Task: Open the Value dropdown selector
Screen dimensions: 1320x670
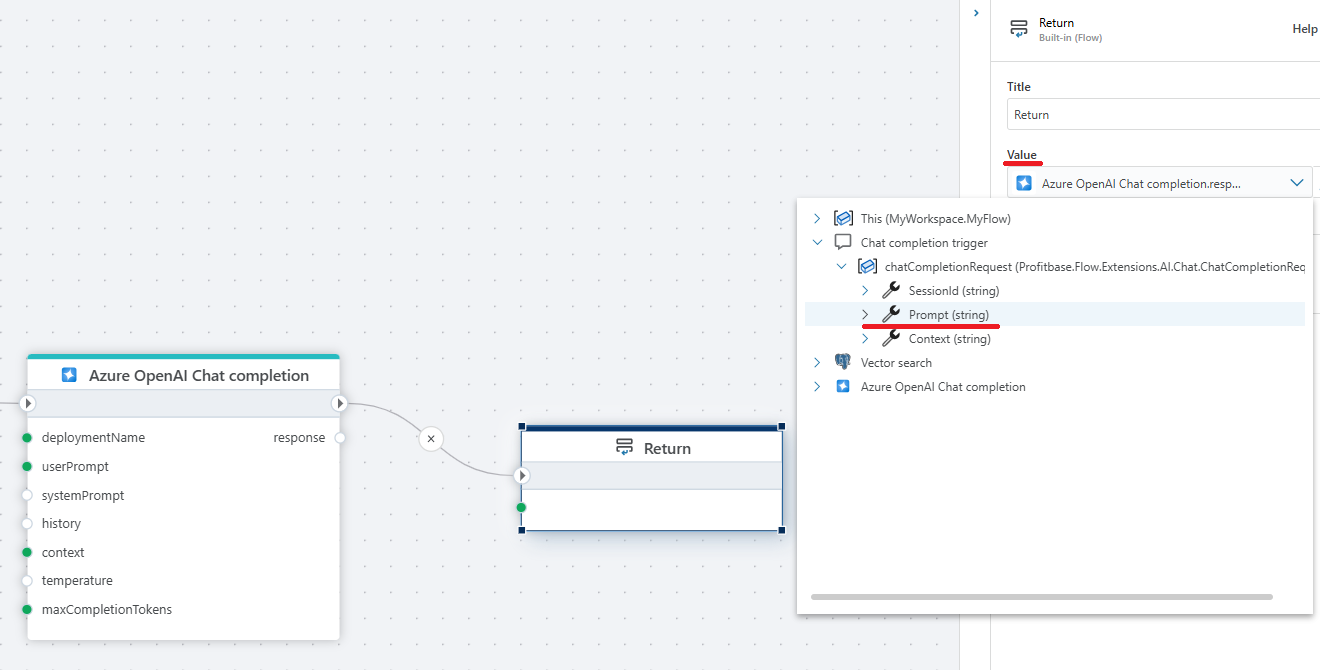Action: pyautogui.click(x=1297, y=183)
